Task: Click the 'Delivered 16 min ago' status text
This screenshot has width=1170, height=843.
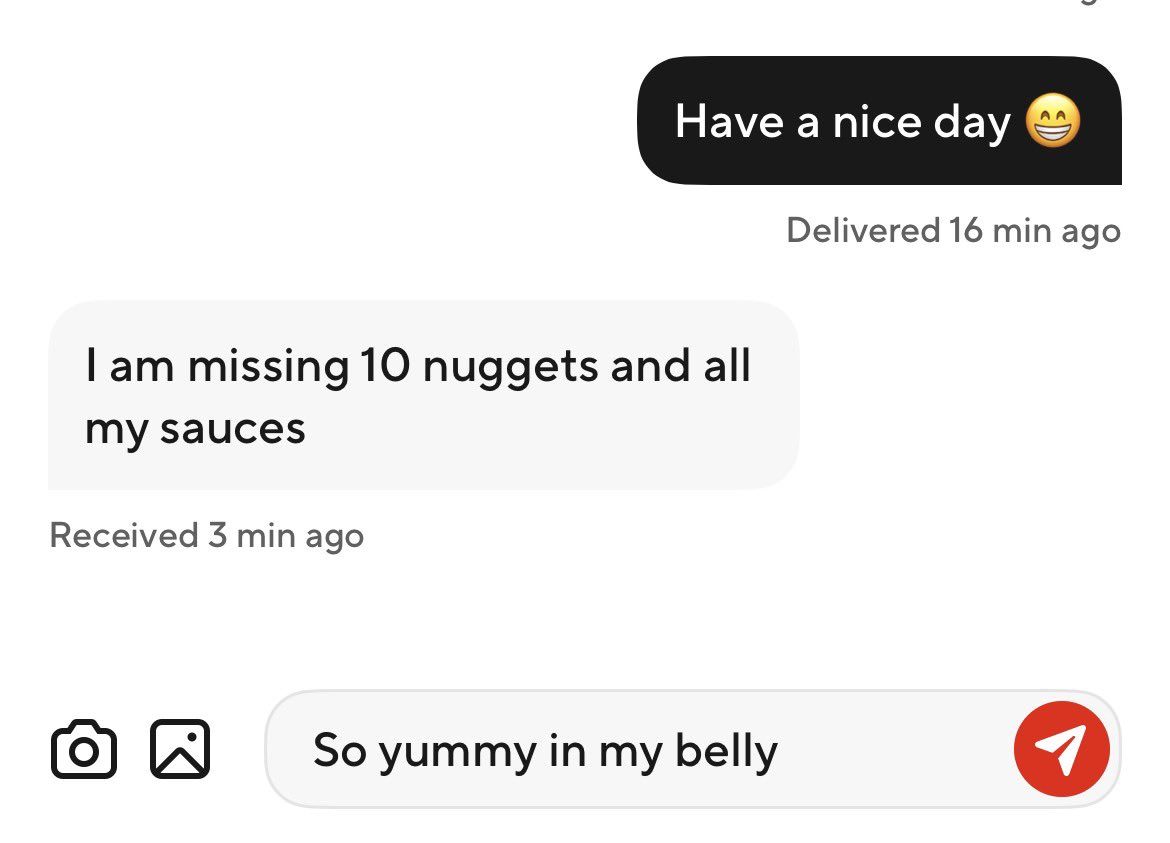Action: [954, 231]
